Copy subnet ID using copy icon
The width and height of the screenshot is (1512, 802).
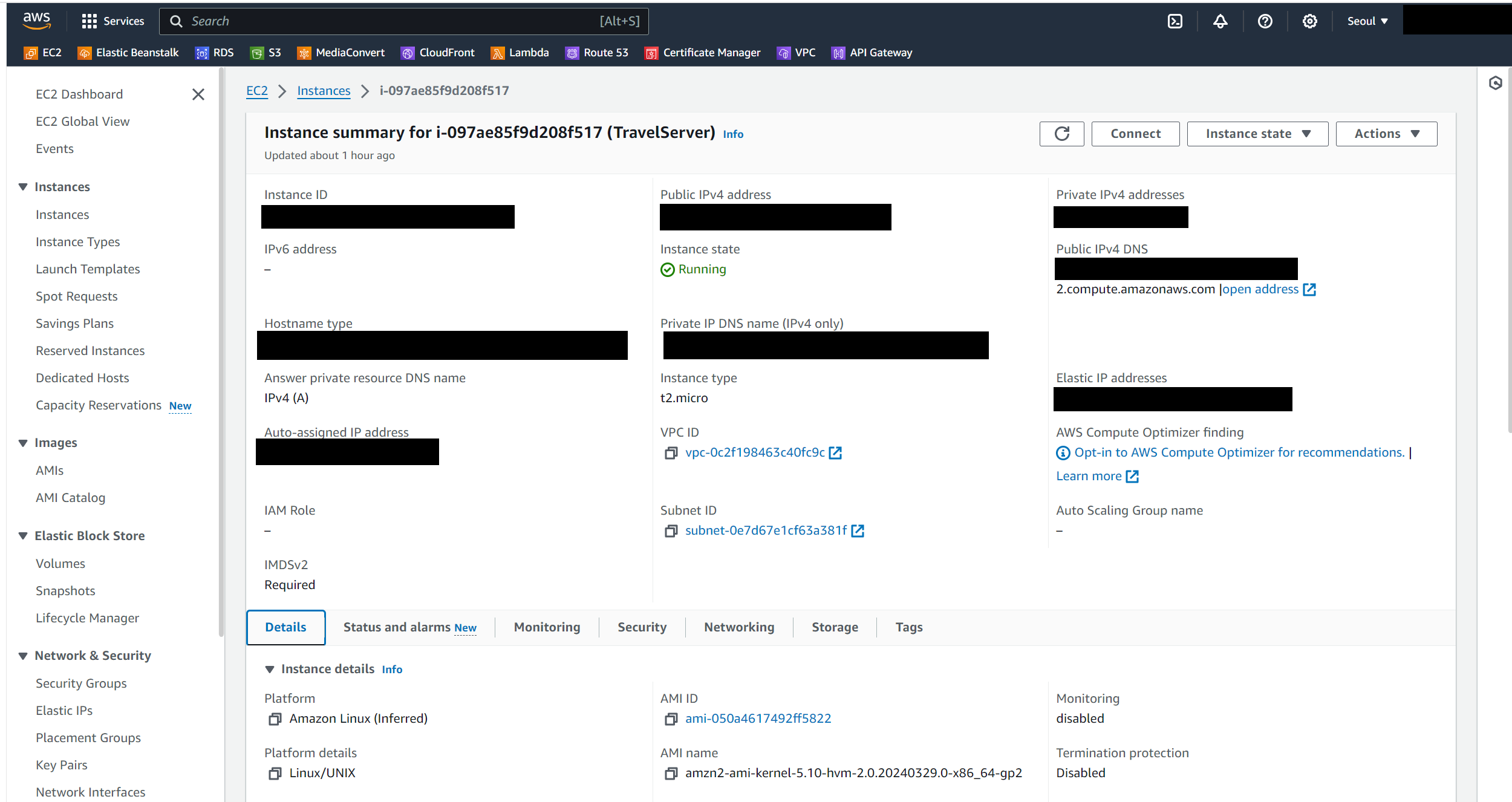pyautogui.click(x=671, y=531)
